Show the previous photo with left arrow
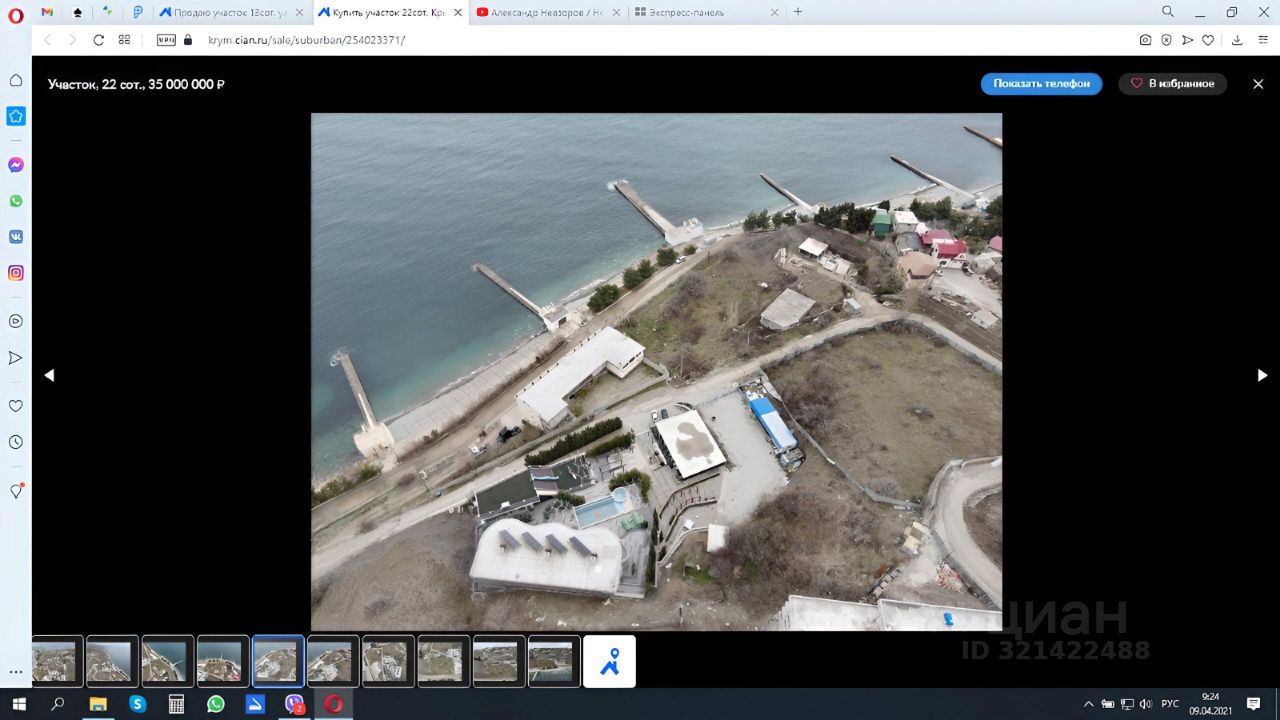 tap(49, 375)
